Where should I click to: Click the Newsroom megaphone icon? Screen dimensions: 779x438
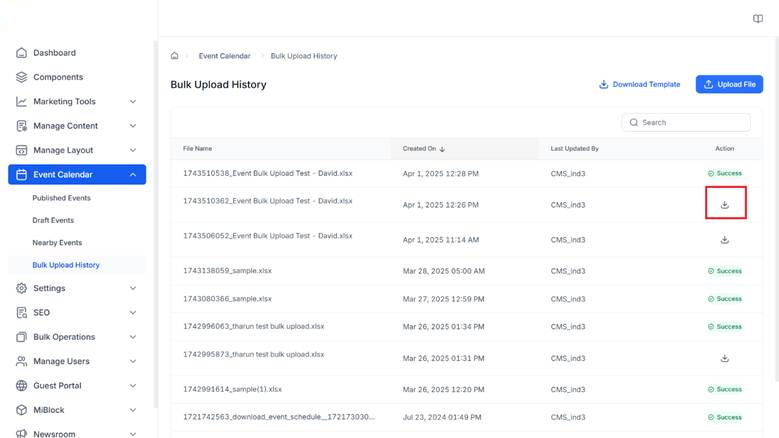21,434
